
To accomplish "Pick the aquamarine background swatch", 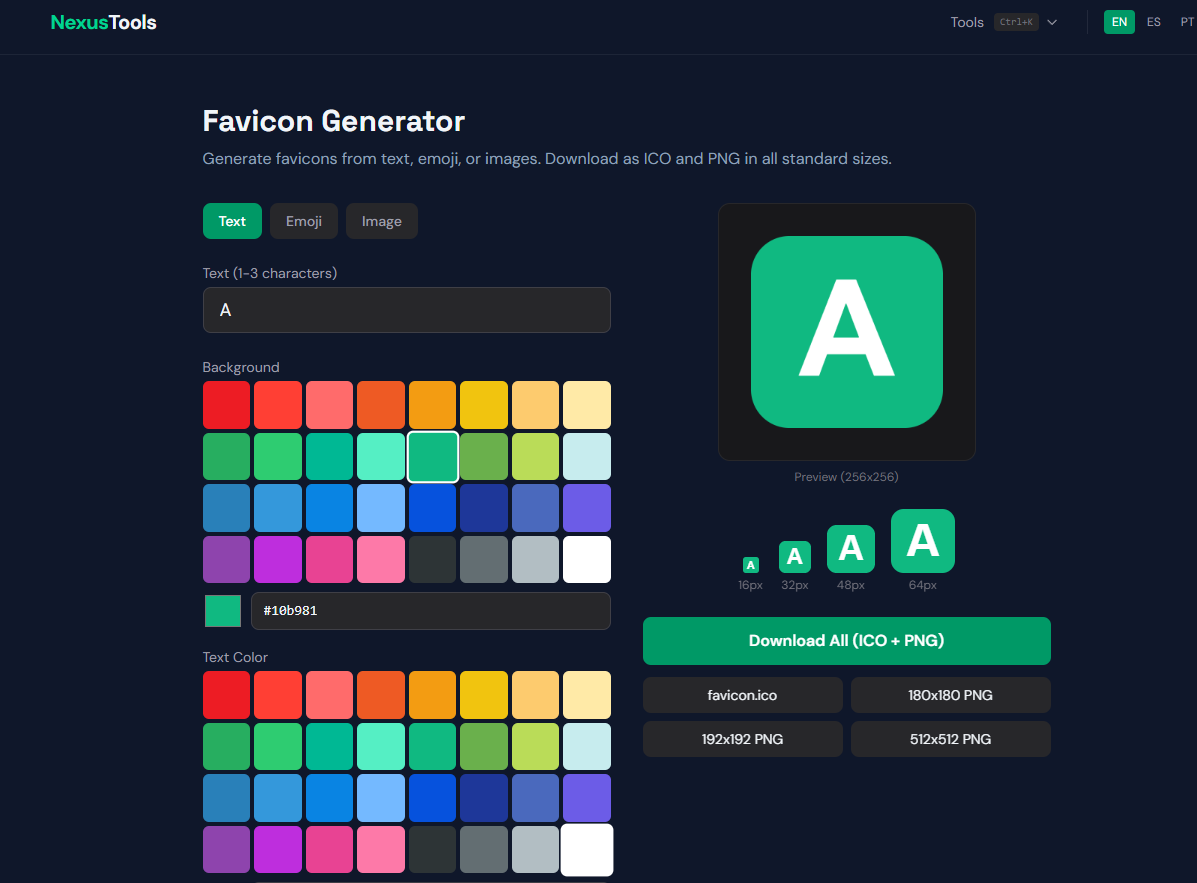I will click(381, 456).
